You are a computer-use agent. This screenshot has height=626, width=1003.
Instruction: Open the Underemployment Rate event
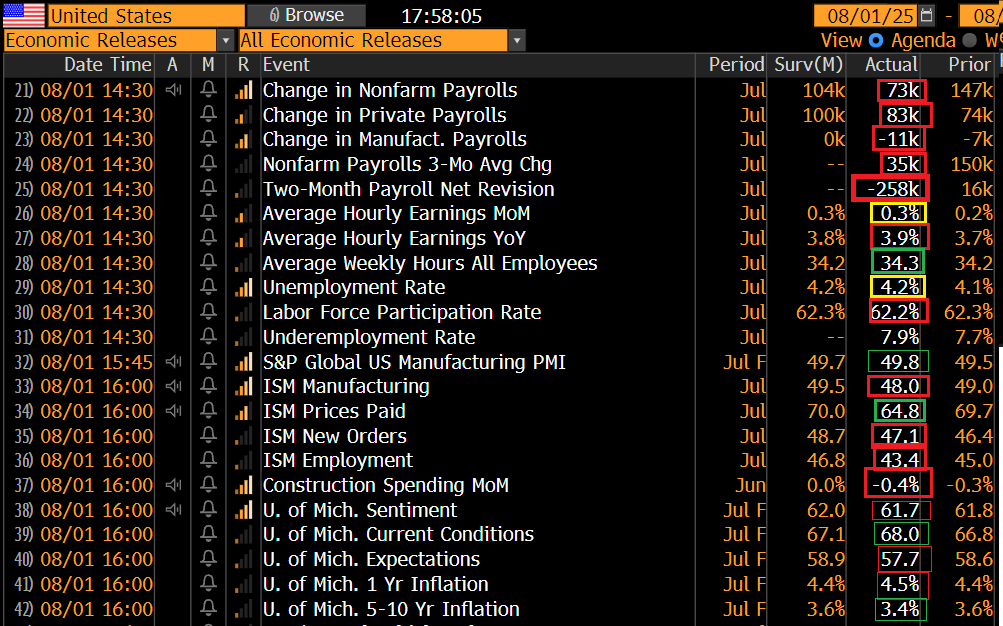369,337
